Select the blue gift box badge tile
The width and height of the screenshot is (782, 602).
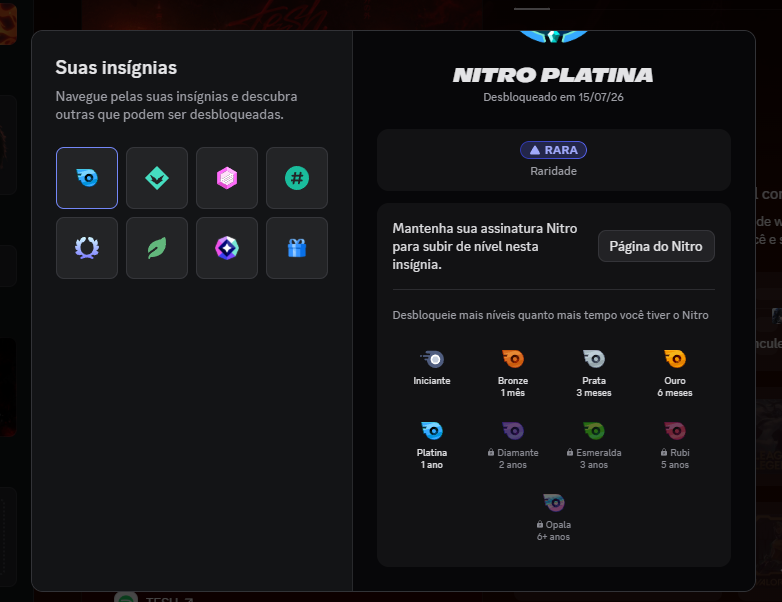click(297, 248)
